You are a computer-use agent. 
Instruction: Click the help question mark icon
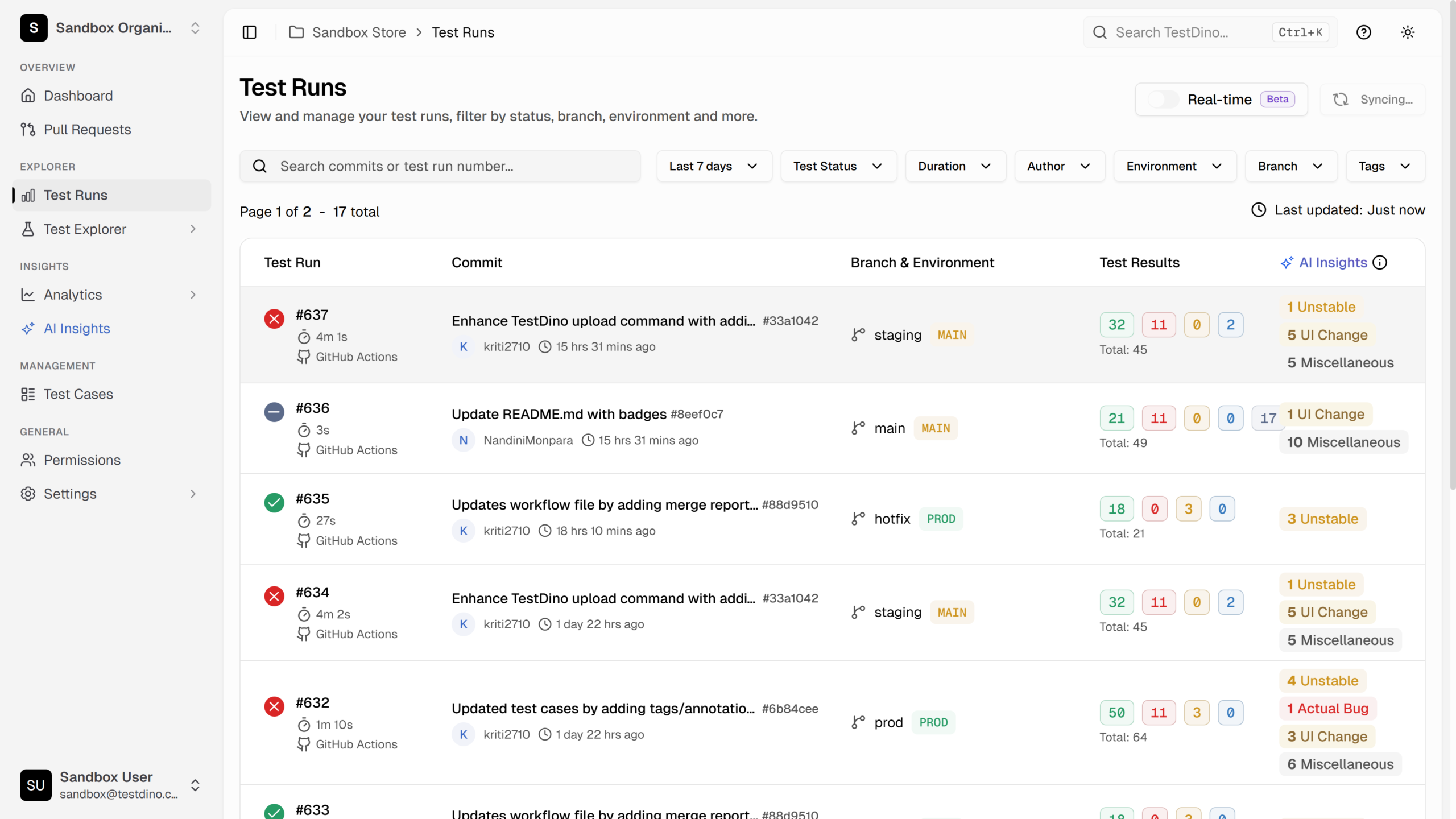pos(1363,32)
